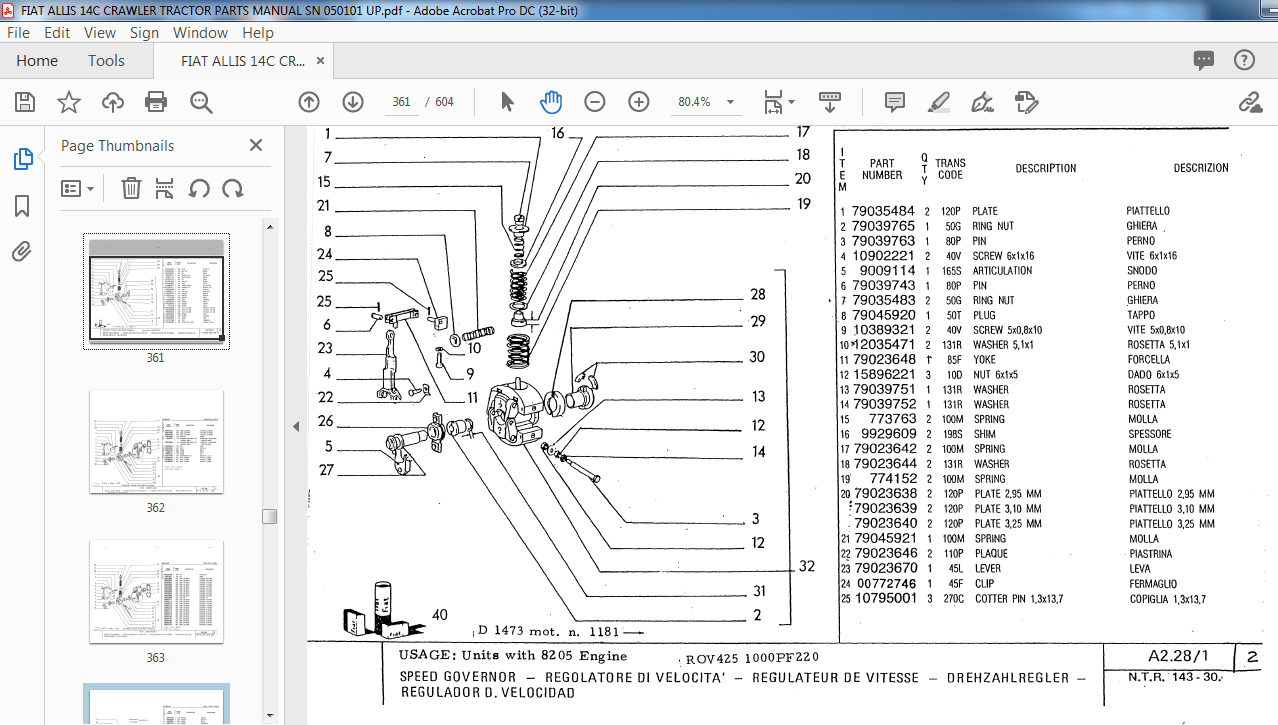Open the Help menu
The image size is (1278, 725).
(x=258, y=32)
